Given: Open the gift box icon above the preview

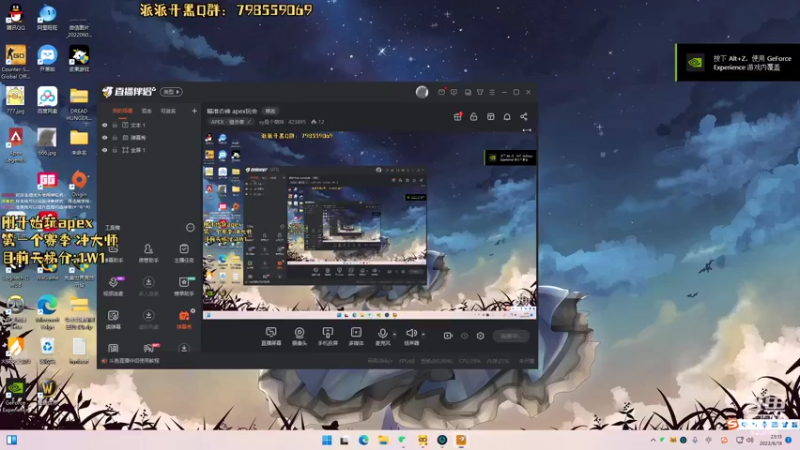Looking at the screenshot, I should click(458, 116).
